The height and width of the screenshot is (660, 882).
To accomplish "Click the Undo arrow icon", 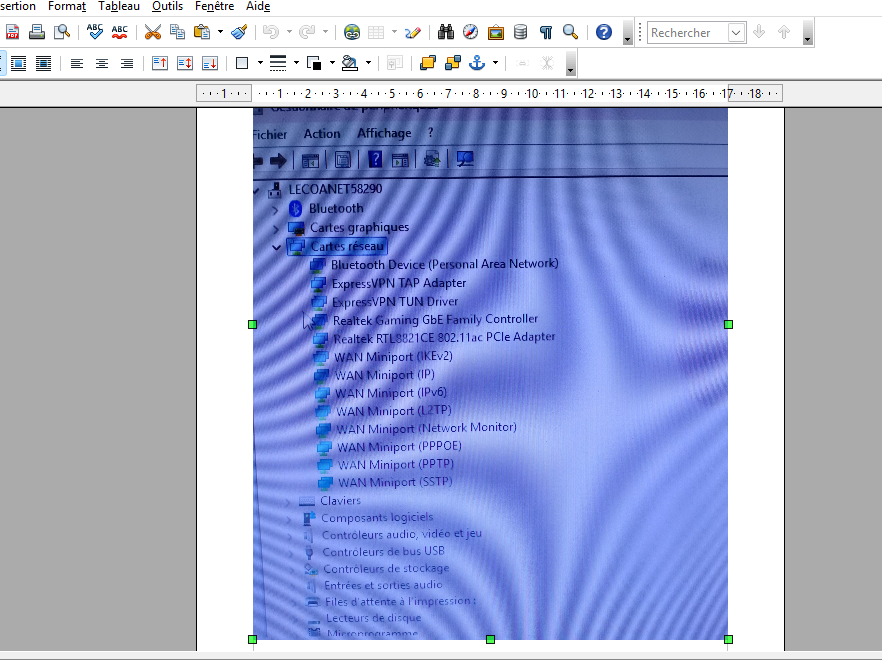I will tap(271, 32).
